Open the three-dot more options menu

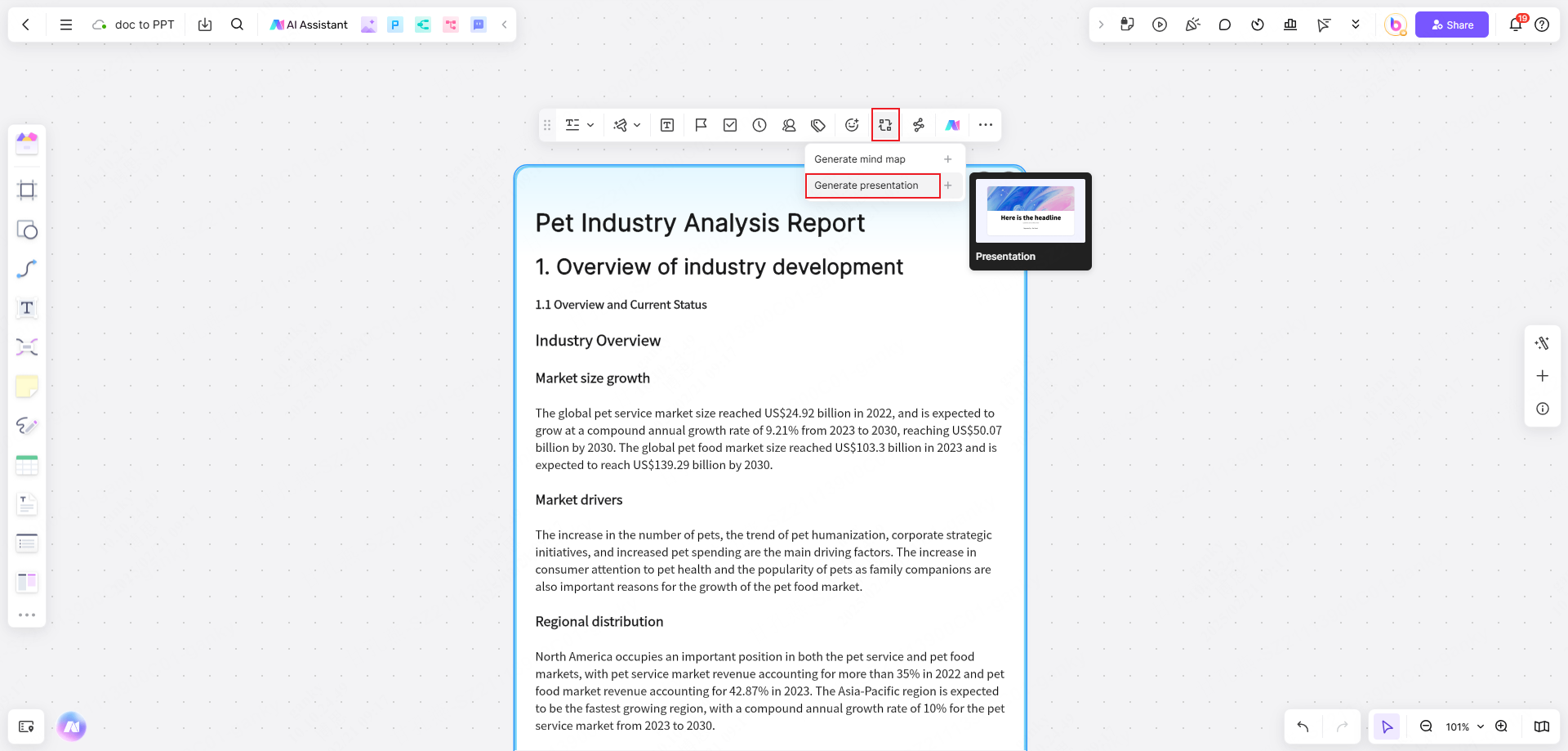(986, 125)
